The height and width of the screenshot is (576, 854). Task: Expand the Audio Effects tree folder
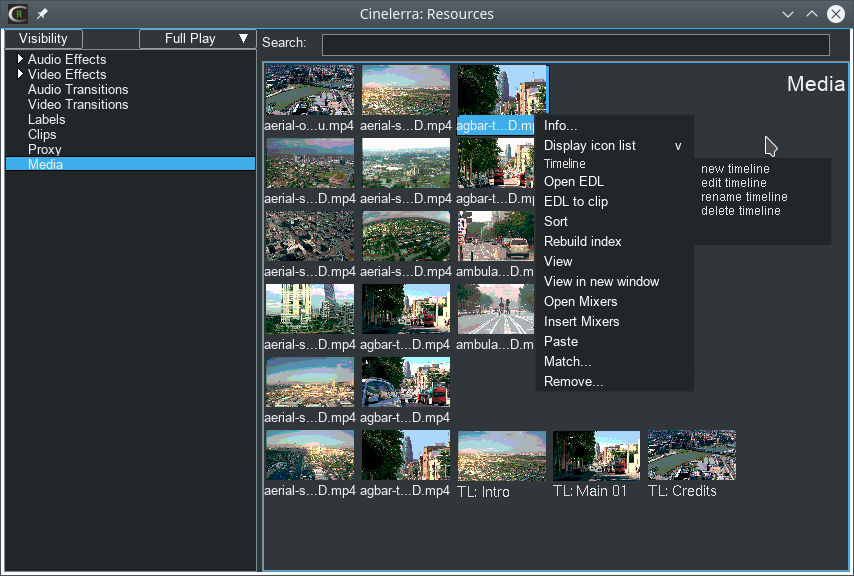(20, 60)
